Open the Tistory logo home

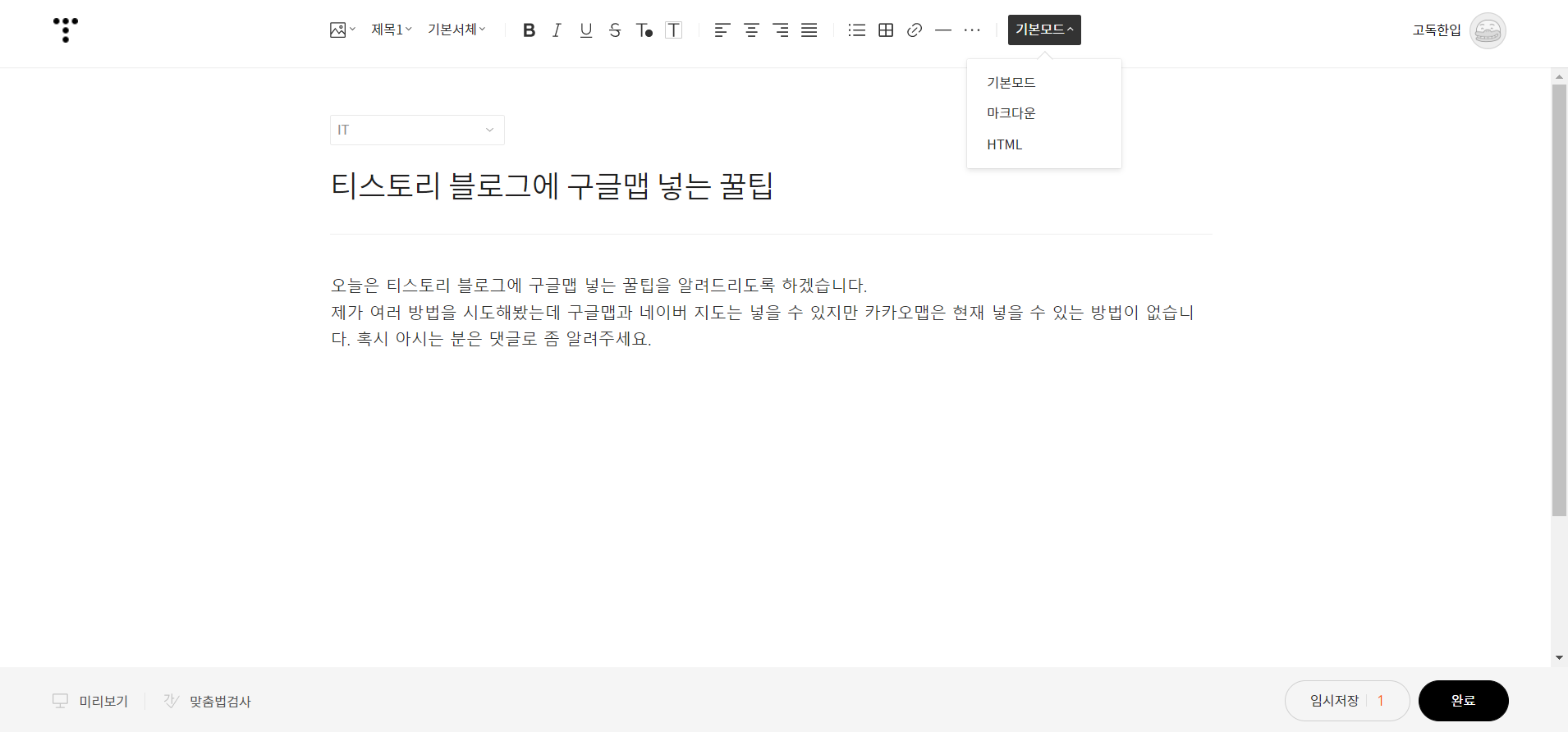coord(66,30)
